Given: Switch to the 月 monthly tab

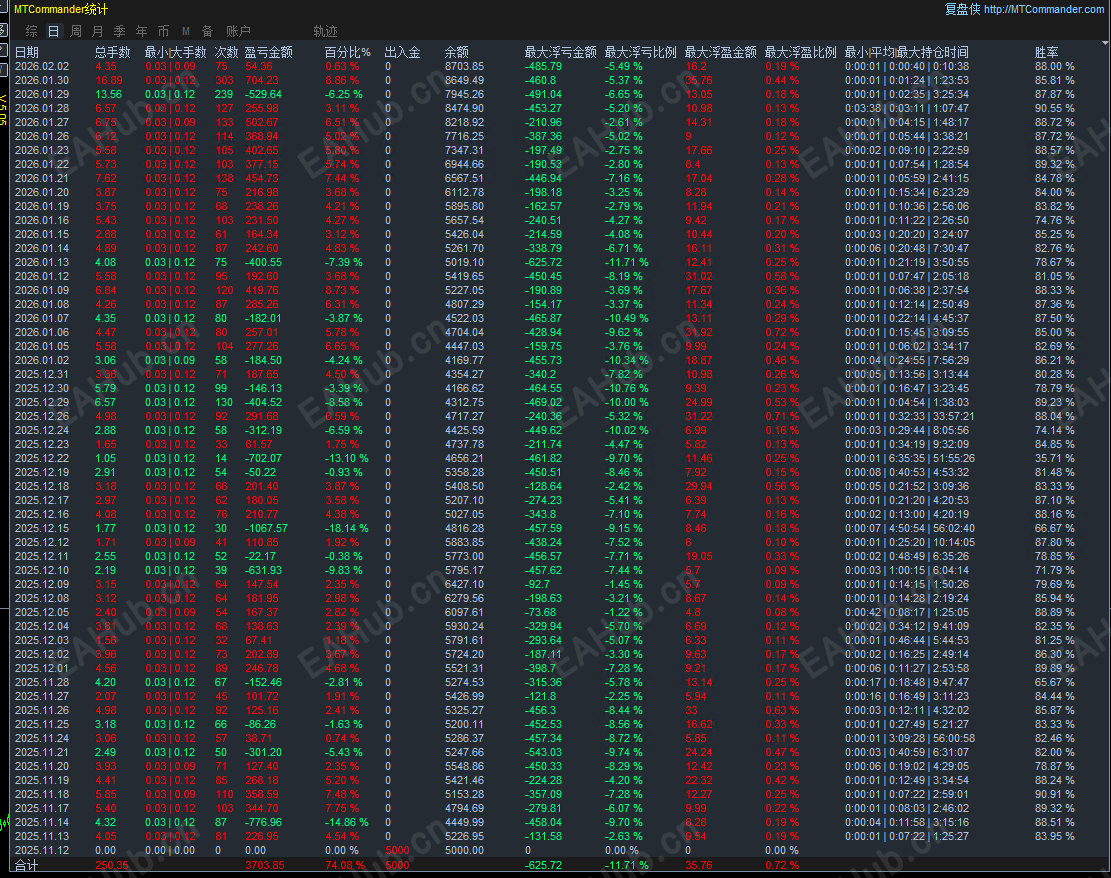Looking at the screenshot, I should pyautogui.click(x=98, y=31).
